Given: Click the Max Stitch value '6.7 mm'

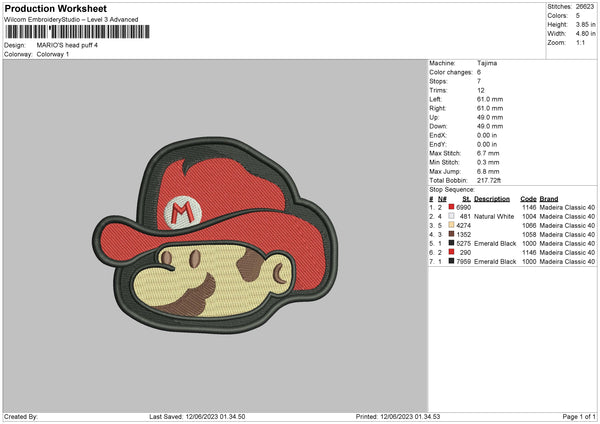Looking at the screenshot, I should click(488, 153).
